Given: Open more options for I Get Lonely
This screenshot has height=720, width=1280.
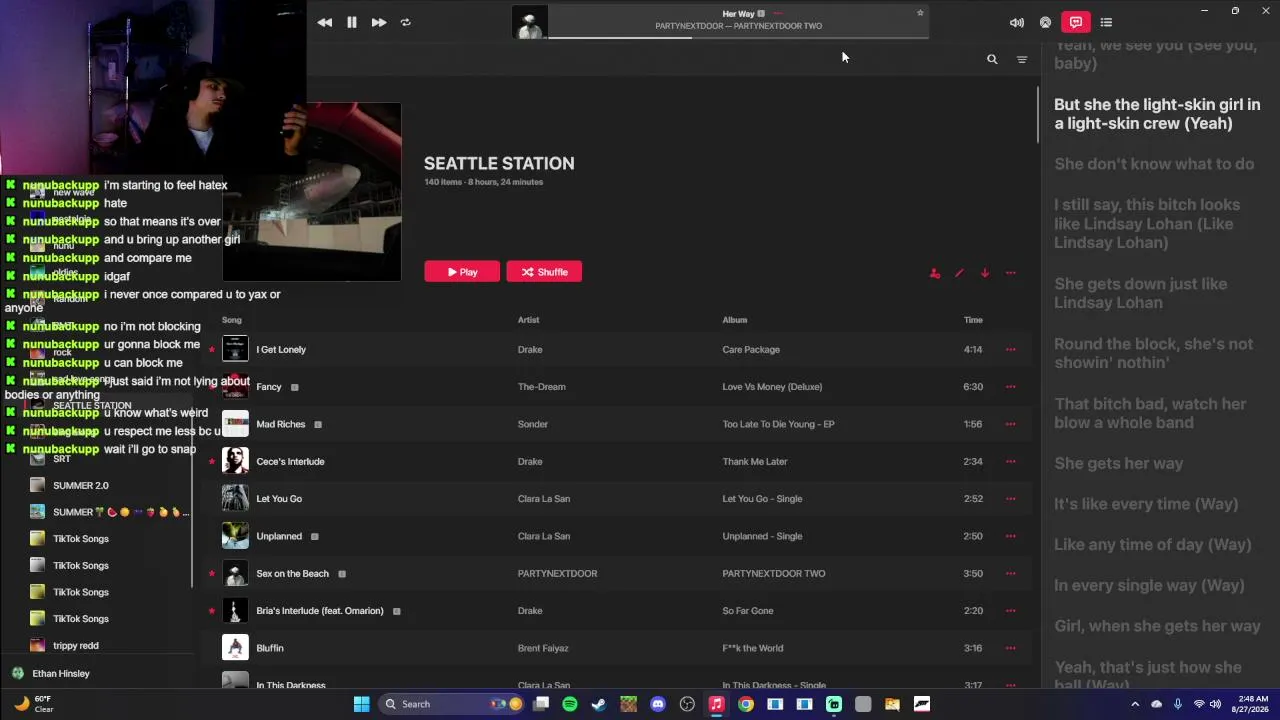Looking at the screenshot, I should pos(1011,350).
